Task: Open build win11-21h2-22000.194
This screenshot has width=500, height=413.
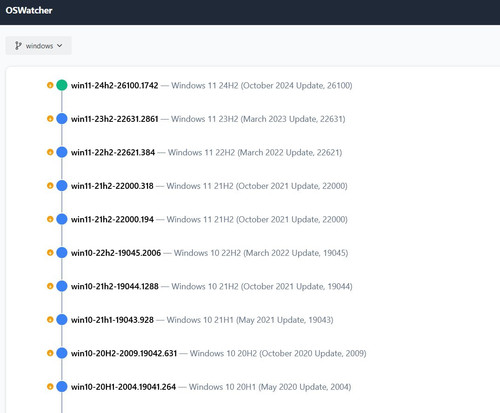Action: tap(112, 219)
